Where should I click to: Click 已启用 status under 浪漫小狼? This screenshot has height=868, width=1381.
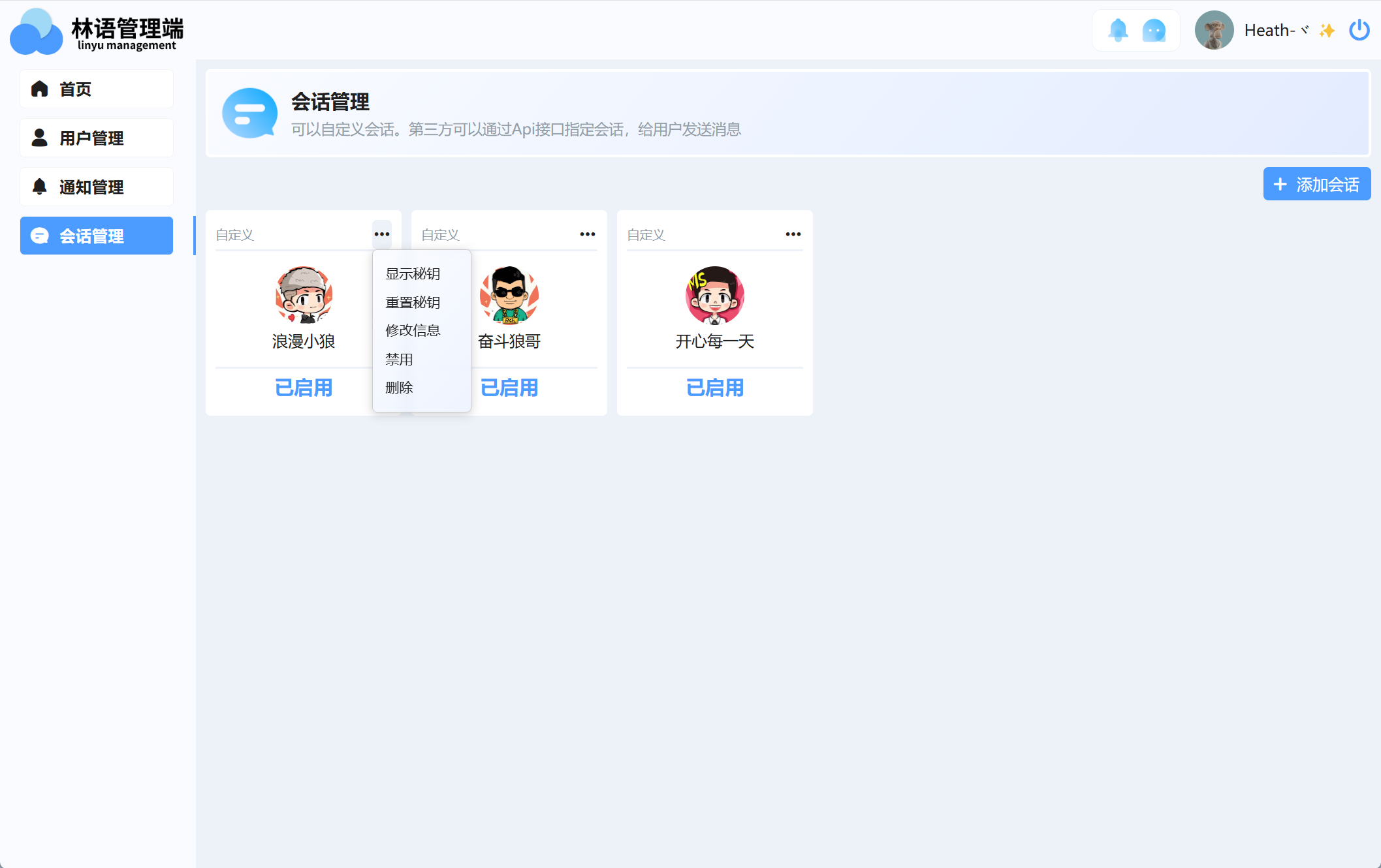[304, 388]
